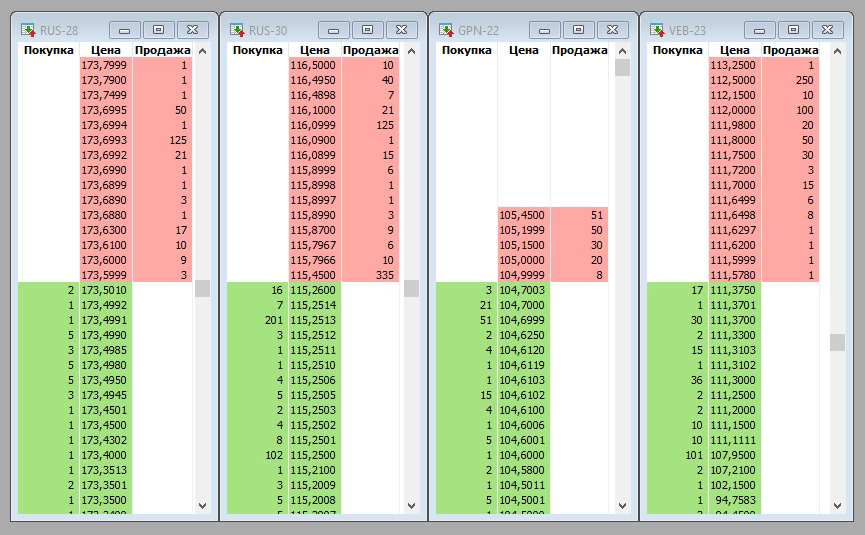The image size is (865, 535).
Task: Click the Продажа column header in VEB-23
Action: click(x=791, y=50)
